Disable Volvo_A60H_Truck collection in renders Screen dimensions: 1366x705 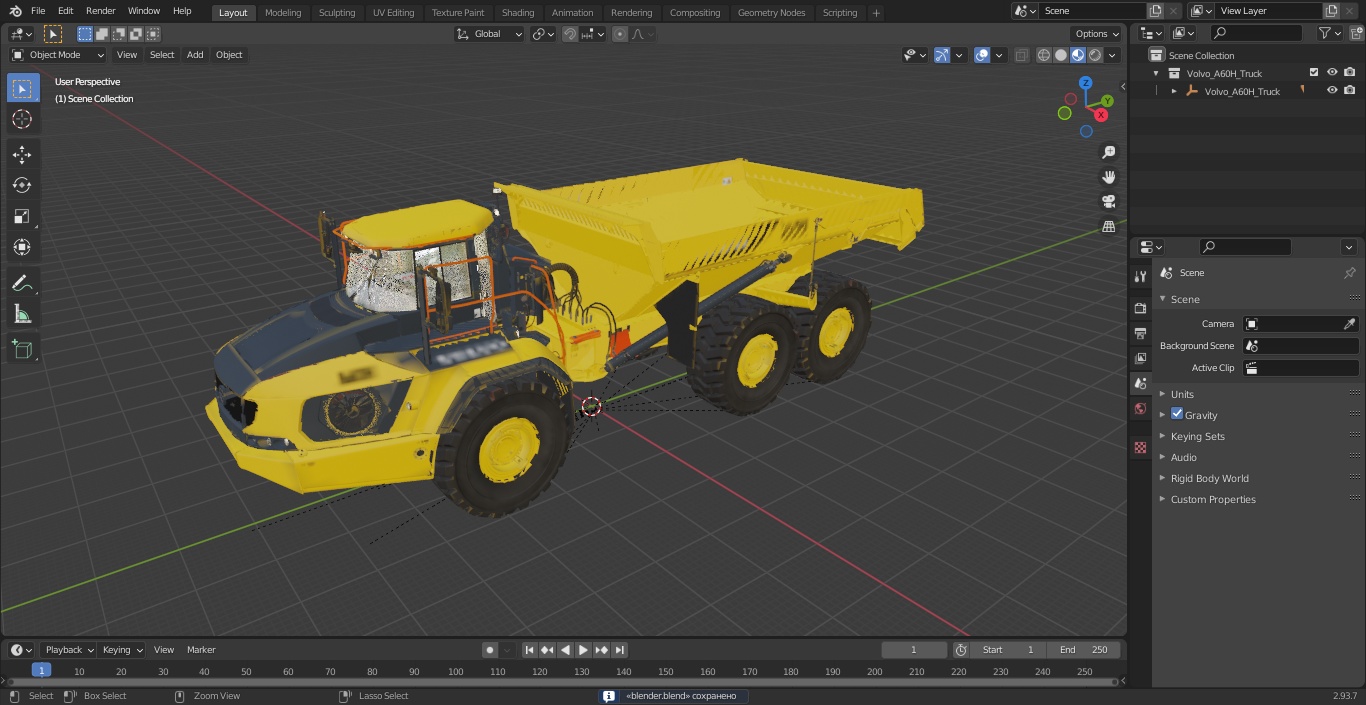pyautogui.click(x=1350, y=72)
